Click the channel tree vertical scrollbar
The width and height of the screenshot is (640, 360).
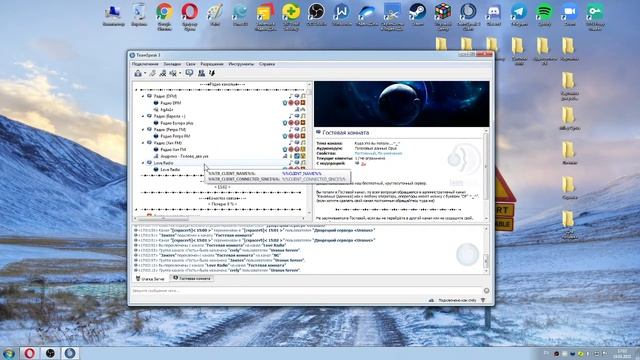(x=309, y=149)
